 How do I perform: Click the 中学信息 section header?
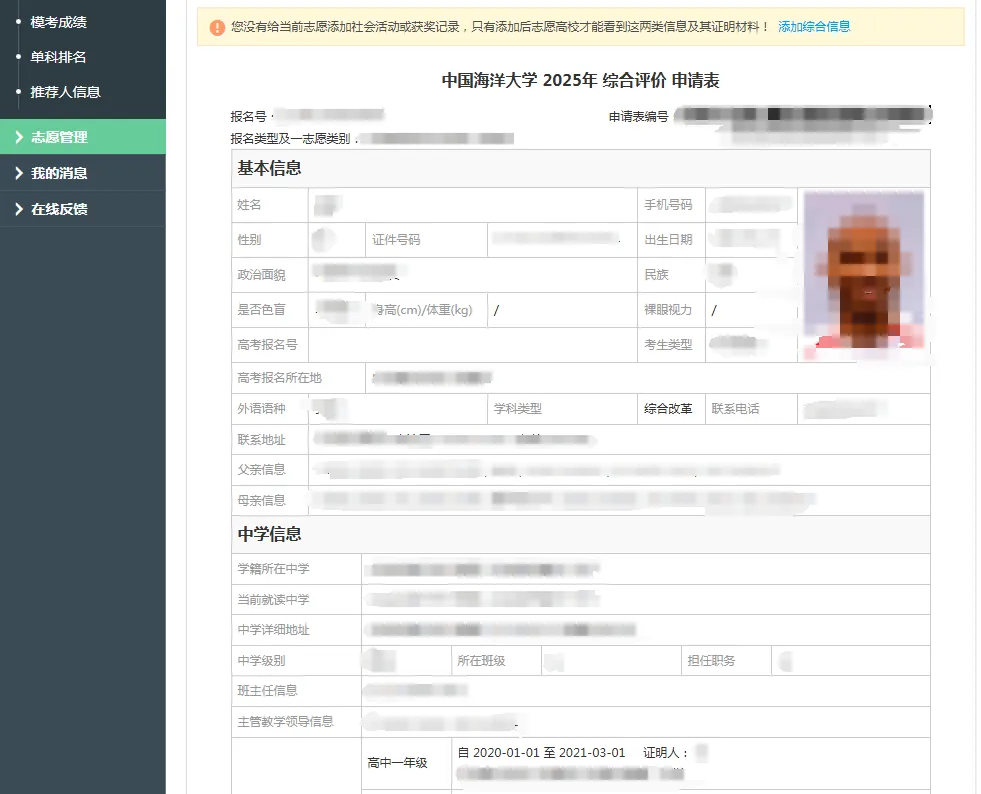point(269,534)
